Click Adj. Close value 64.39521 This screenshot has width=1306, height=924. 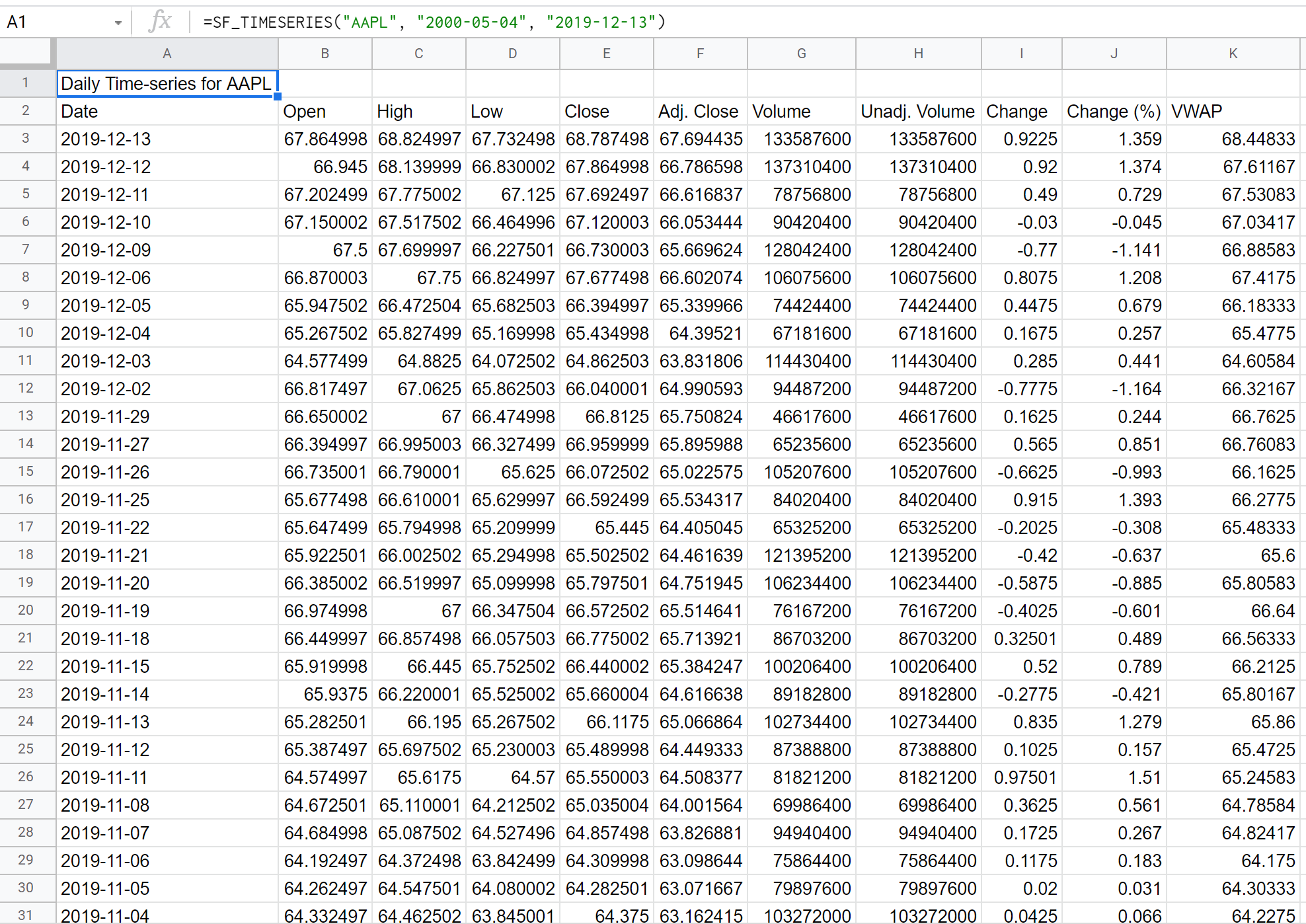tap(701, 334)
